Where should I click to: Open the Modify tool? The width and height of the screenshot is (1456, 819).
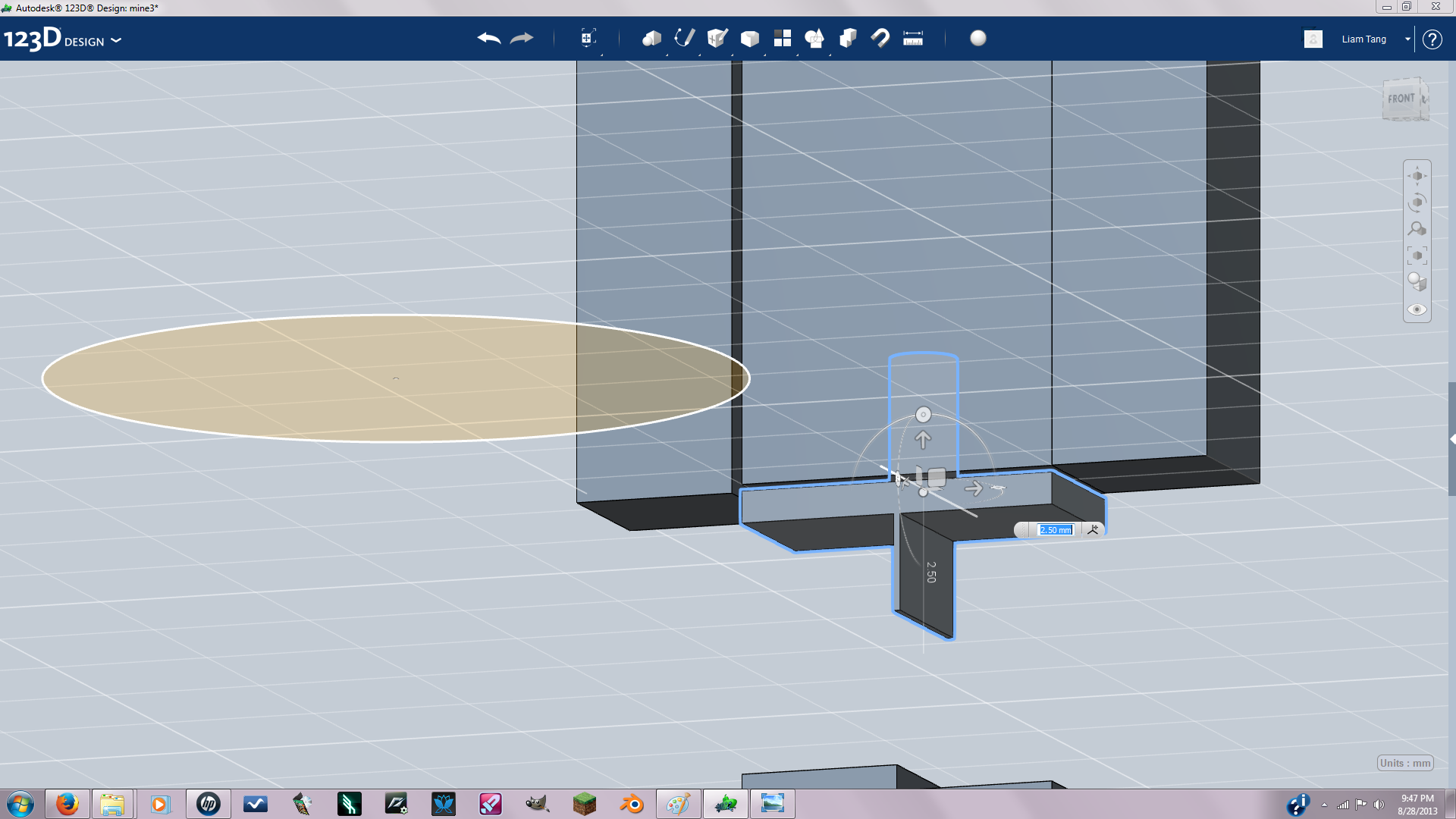750,38
